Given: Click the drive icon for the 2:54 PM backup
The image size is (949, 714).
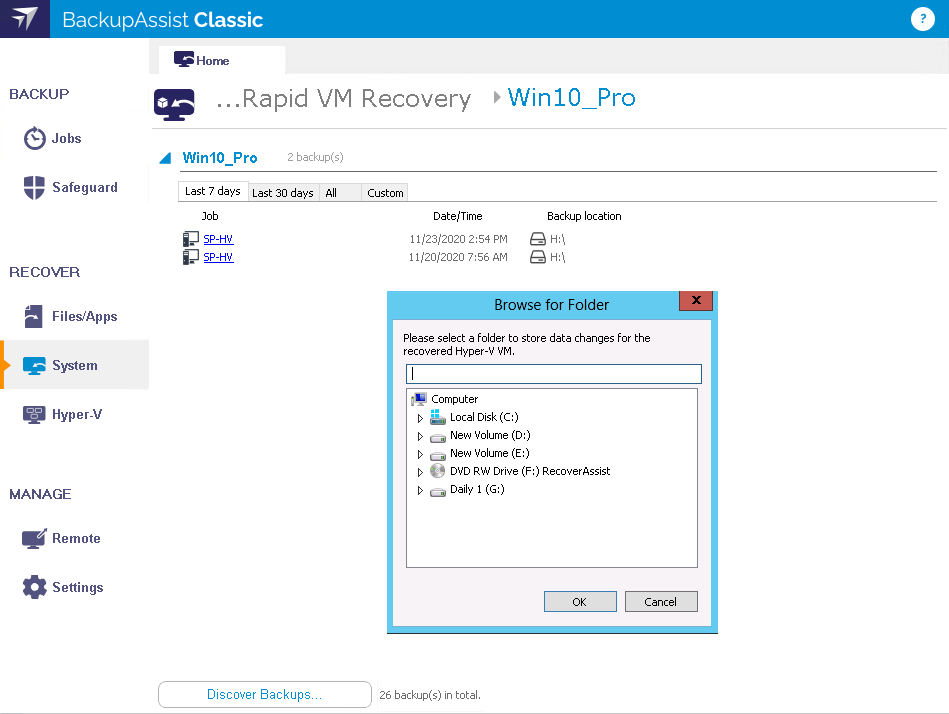Looking at the screenshot, I should 537,239.
